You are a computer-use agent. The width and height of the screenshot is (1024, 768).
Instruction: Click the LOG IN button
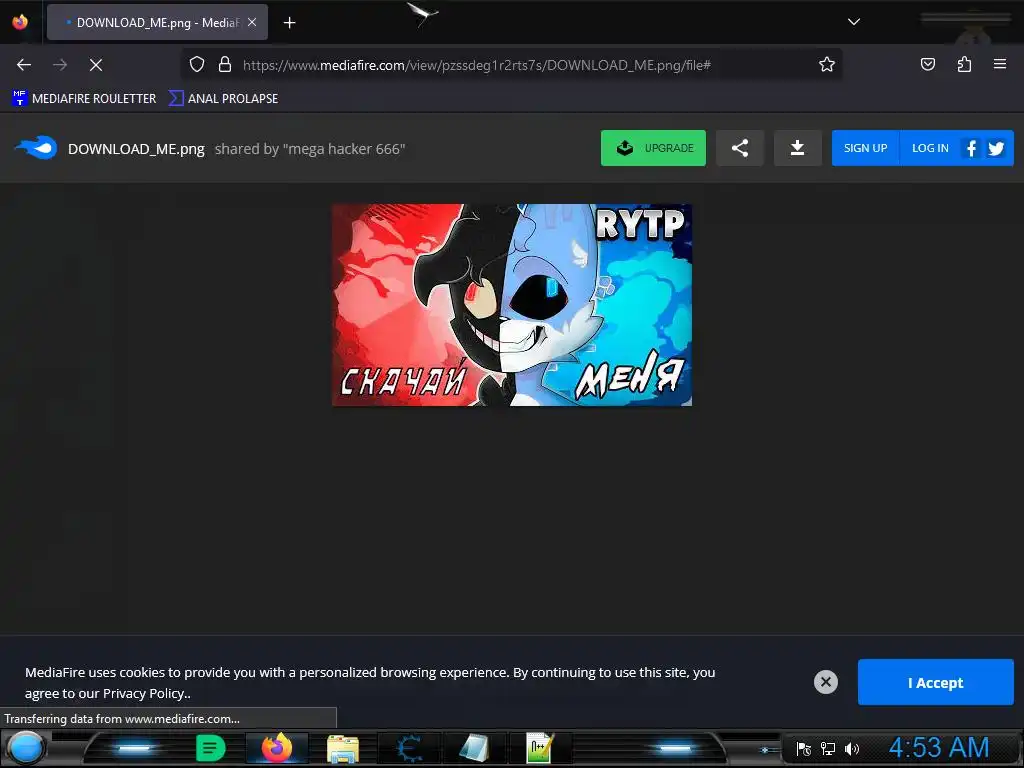tap(930, 148)
